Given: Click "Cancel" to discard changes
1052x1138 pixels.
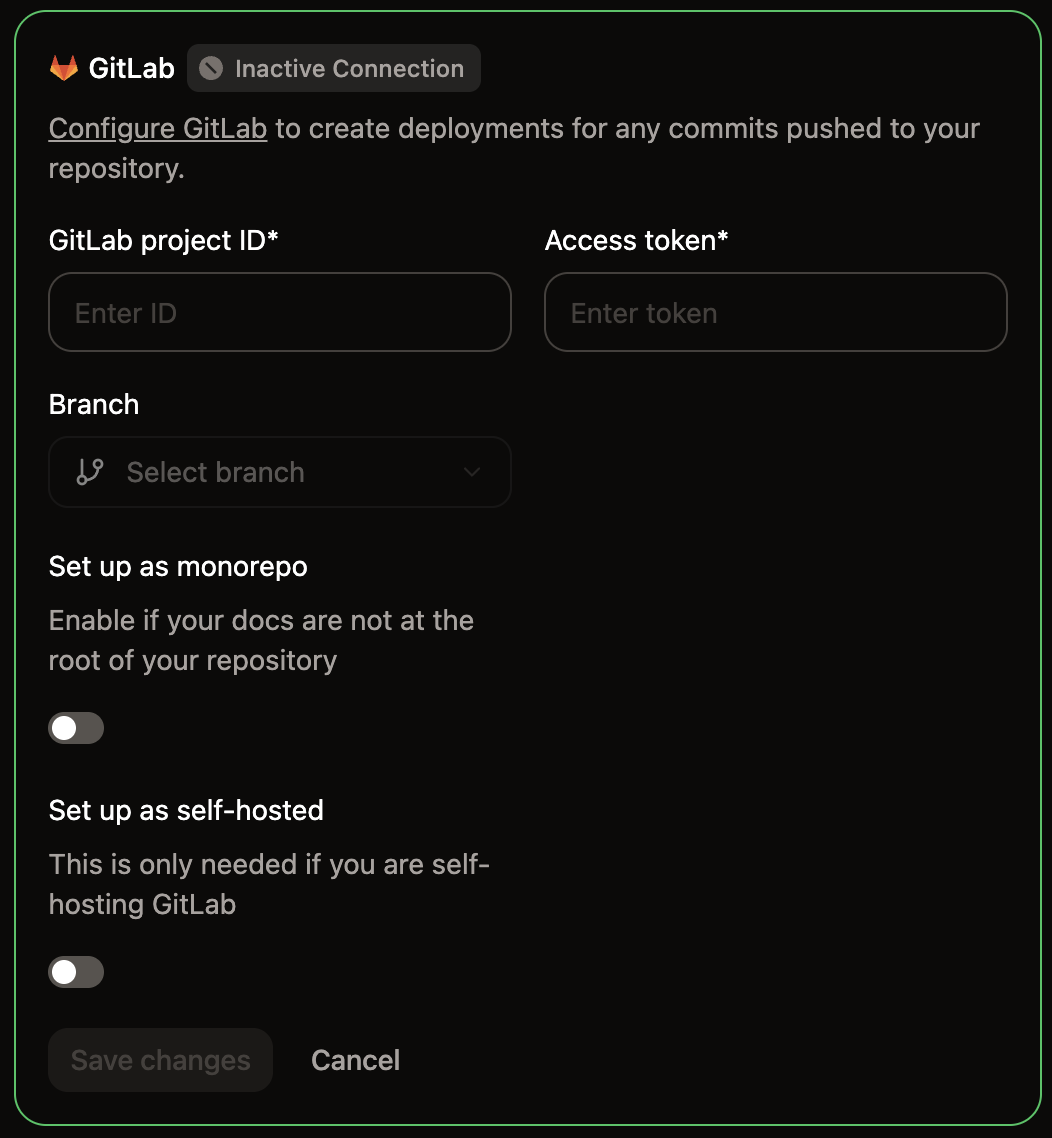Looking at the screenshot, I should tap(355, 1060).
